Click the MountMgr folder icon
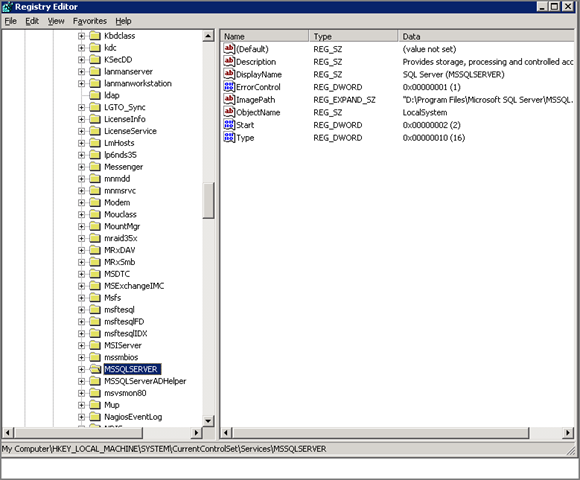Screen dimensions: 580x480 pos(95,226)
